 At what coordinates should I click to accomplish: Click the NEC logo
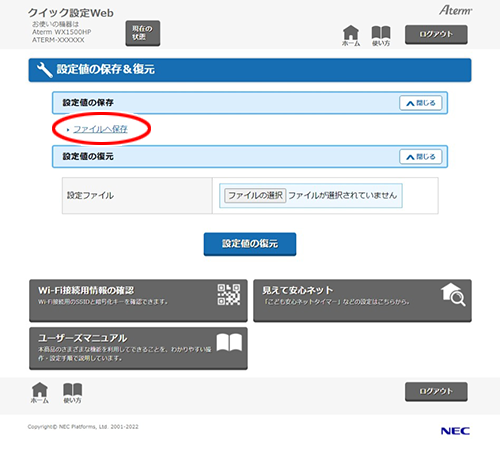pyautogui.click(x=455, y=431)
